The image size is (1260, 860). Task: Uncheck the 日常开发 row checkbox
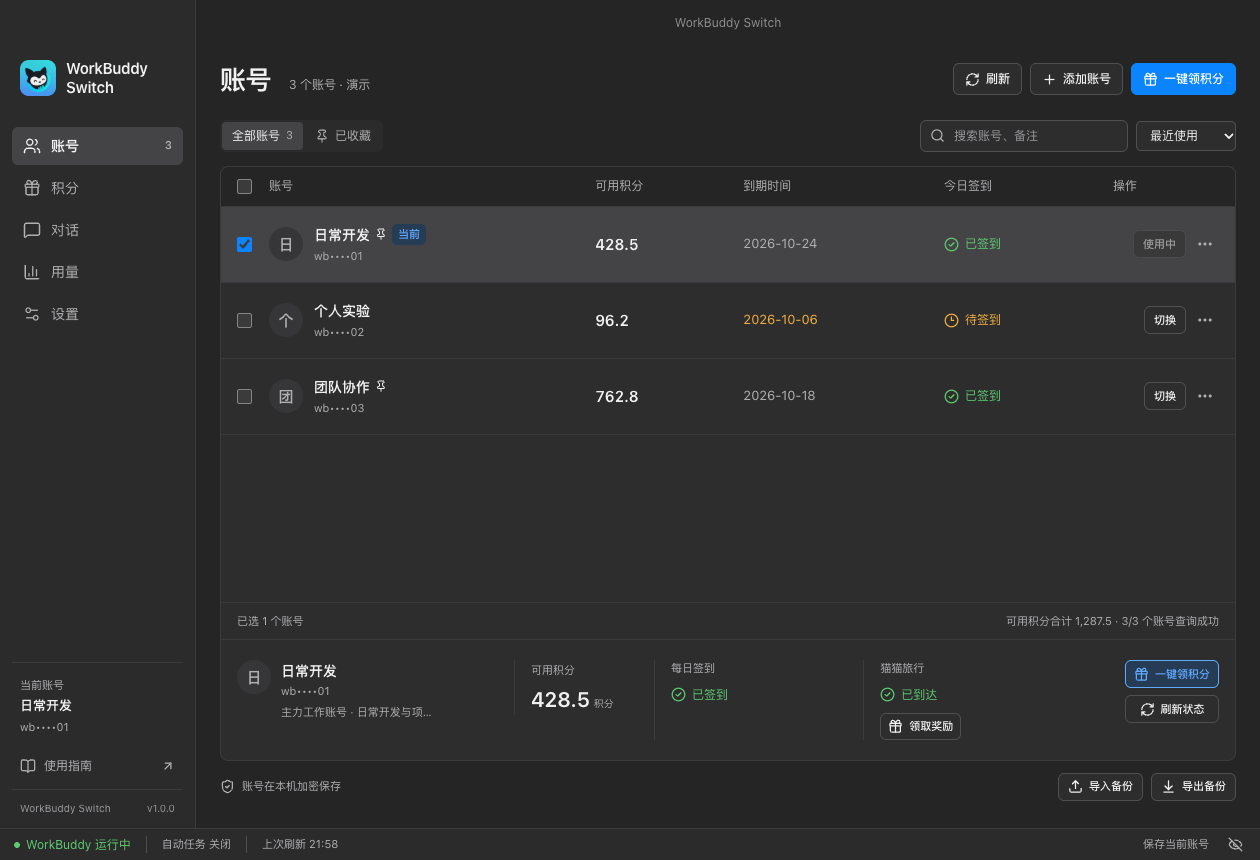pyautogui.click(x=244, y=244)
